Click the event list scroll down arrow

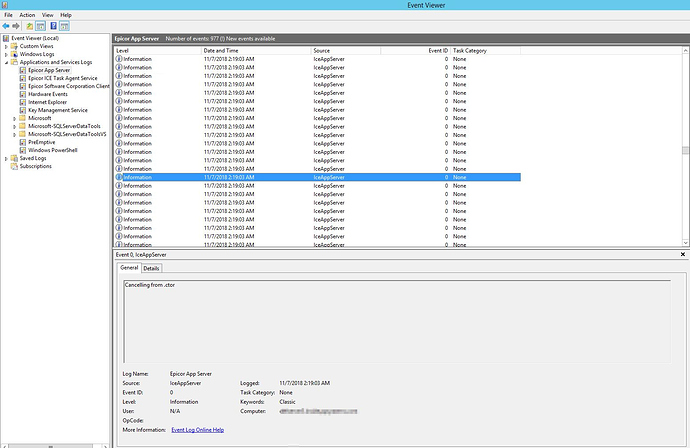tap(685, 242)
